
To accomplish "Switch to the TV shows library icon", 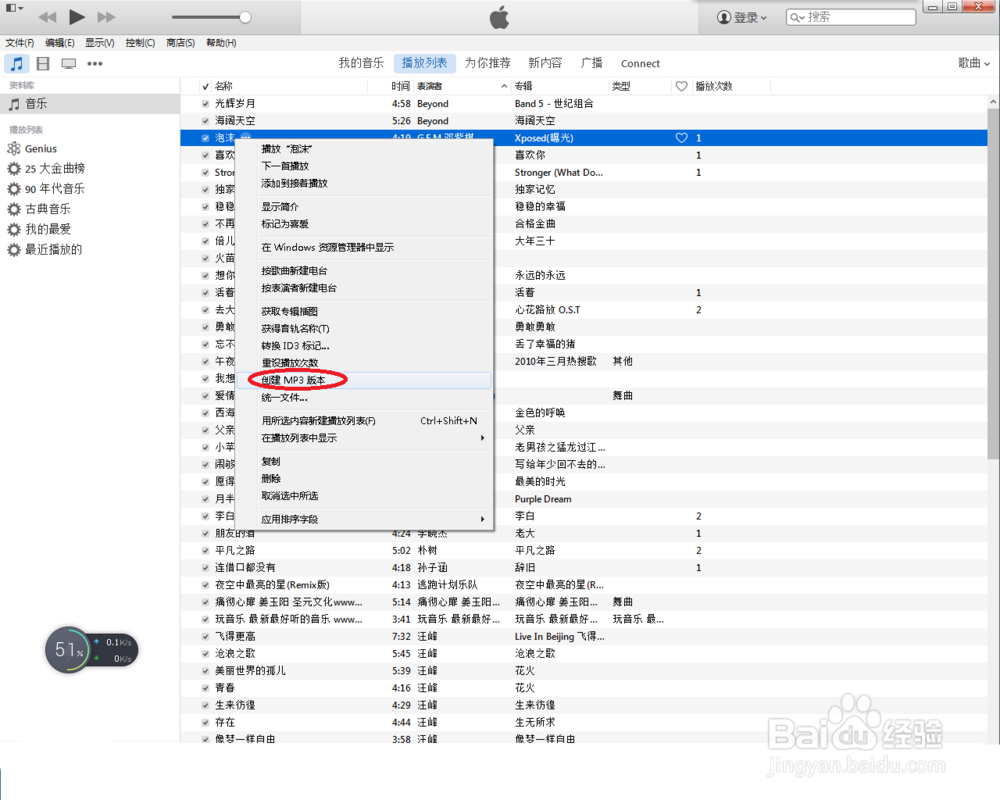I will 68,63.
